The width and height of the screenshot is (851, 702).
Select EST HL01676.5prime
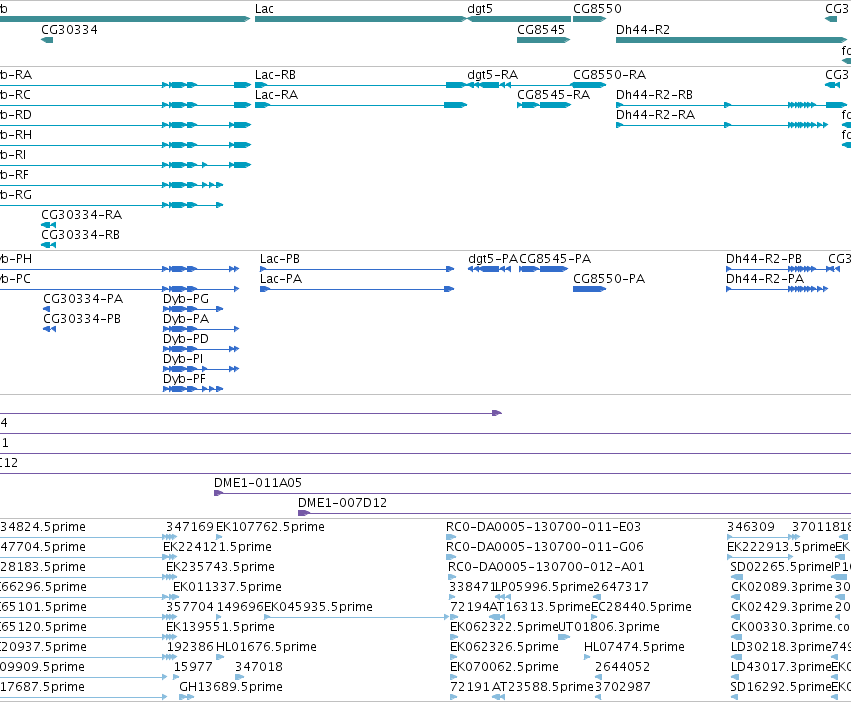click(219, 657)
